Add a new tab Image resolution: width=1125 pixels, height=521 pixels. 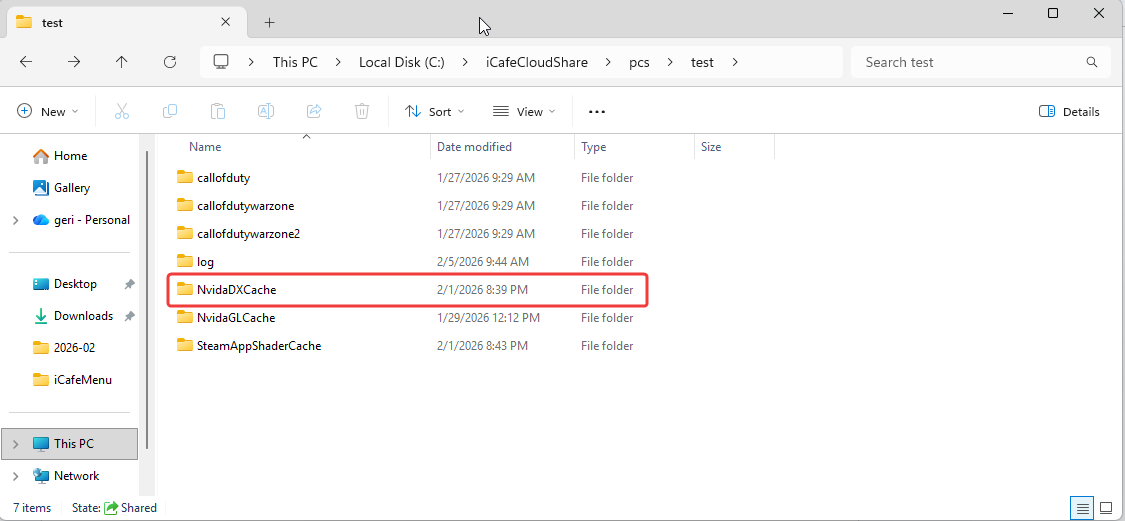tap(269, 22)
